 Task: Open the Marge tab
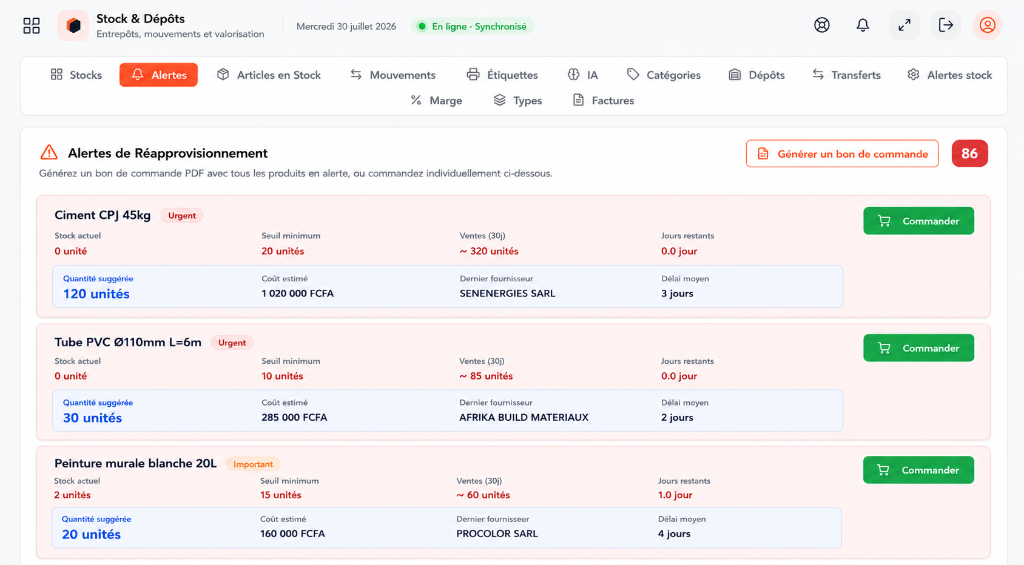pos(436,101)
